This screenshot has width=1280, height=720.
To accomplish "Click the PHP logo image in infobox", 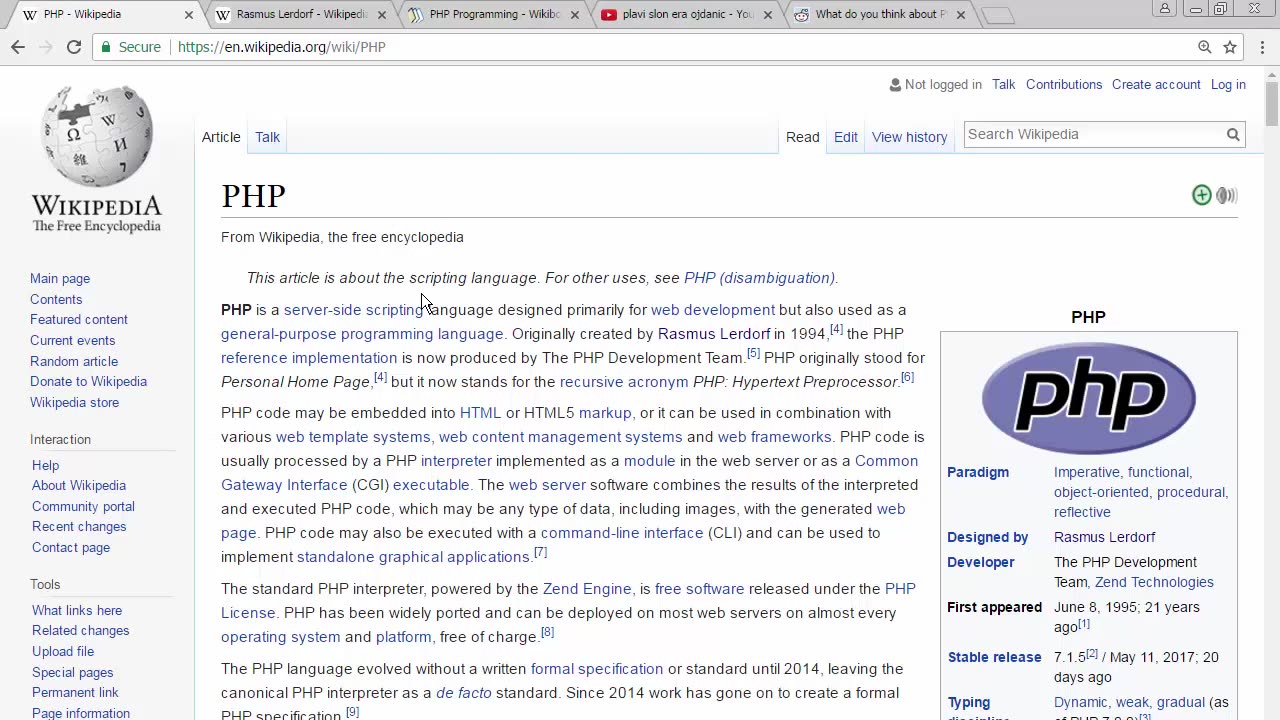I will click(1088, 398).
